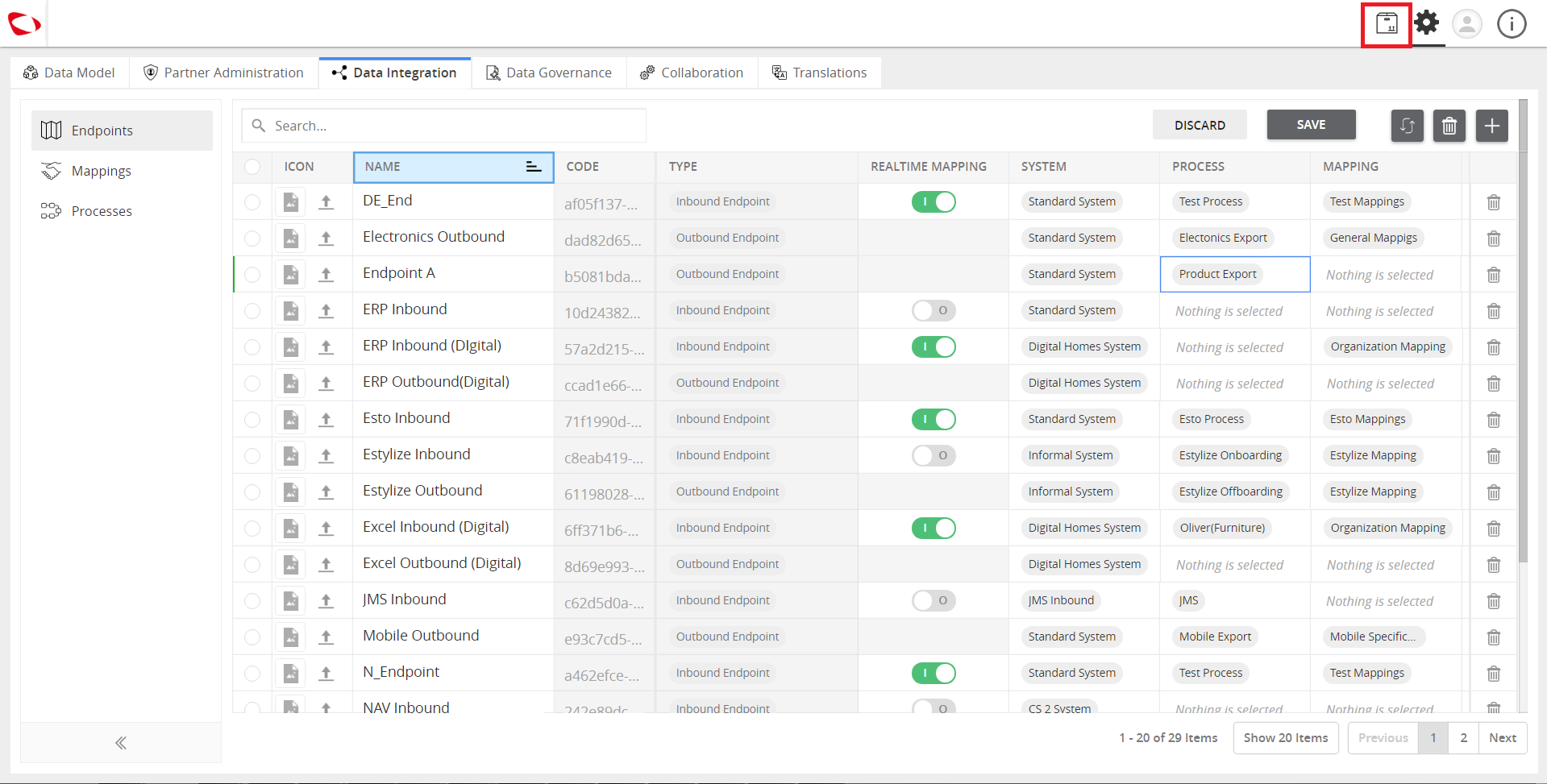The width and height of the screenshot is (1547, 784).
Task: Disable realtime mapping for Esto Inbound
Action: (934, 419)
